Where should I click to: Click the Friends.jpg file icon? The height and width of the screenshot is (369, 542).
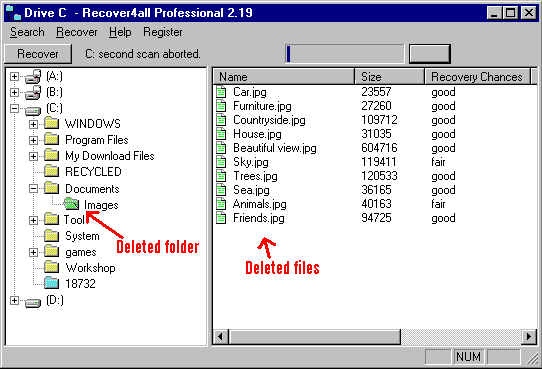click(221, 218)
